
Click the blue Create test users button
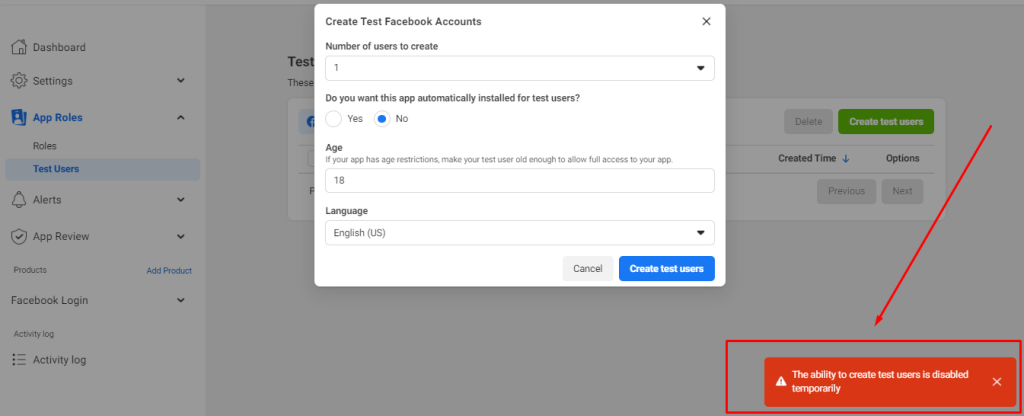pos(667,268)
